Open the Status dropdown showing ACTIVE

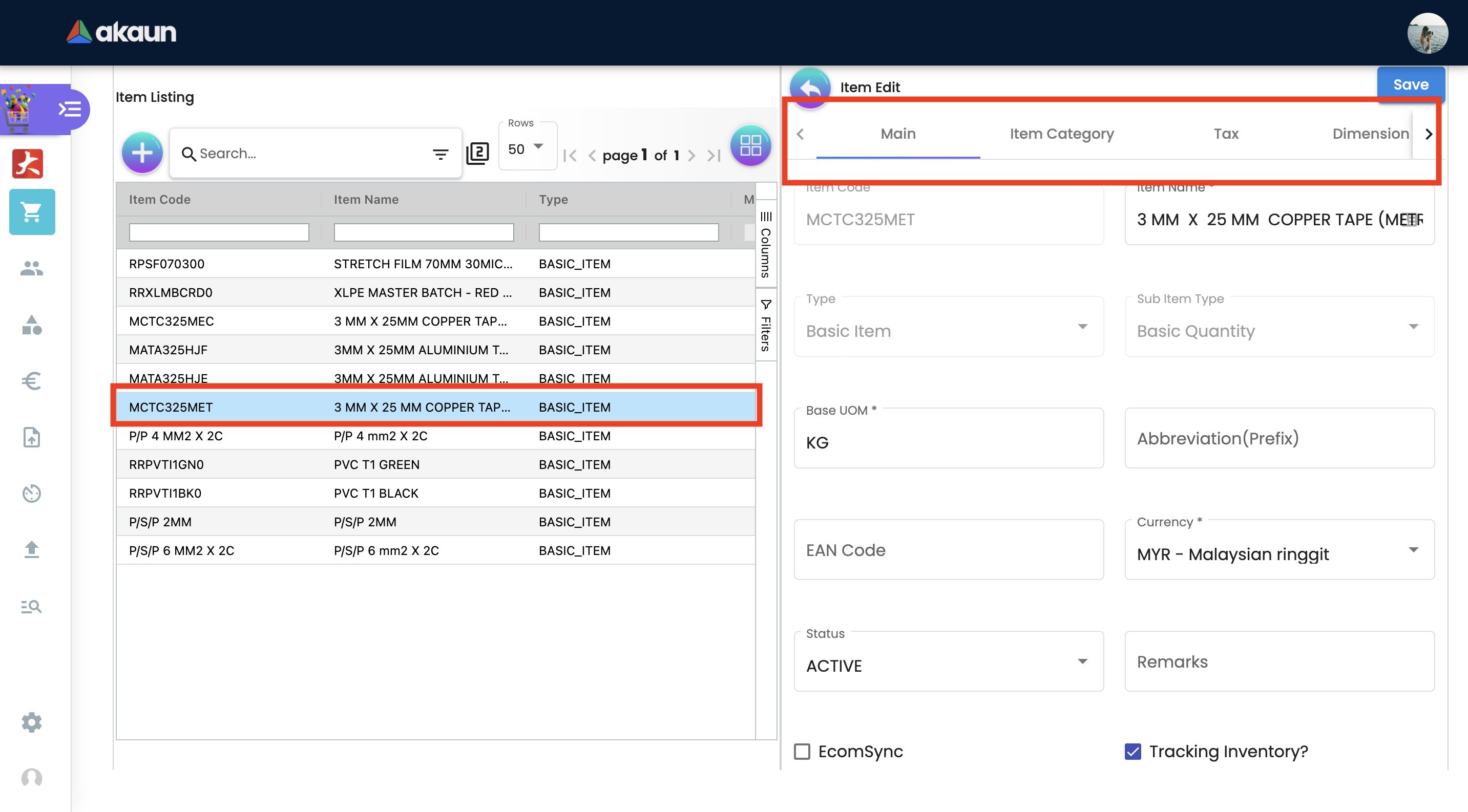(948, 662)
